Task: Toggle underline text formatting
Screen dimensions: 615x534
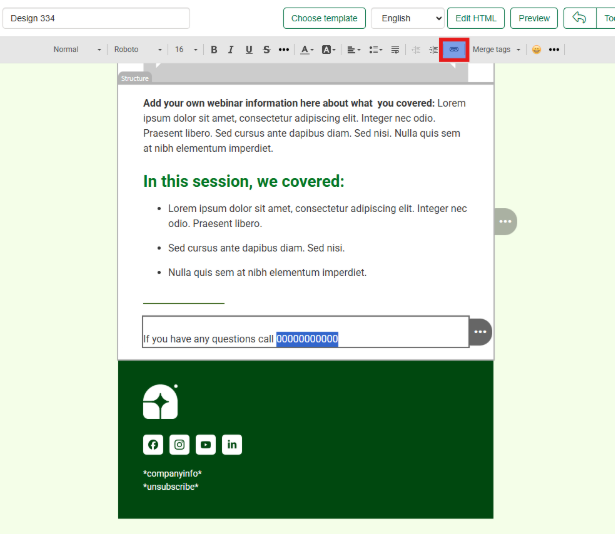Action: pyautogui.click(x=248, y=49)
